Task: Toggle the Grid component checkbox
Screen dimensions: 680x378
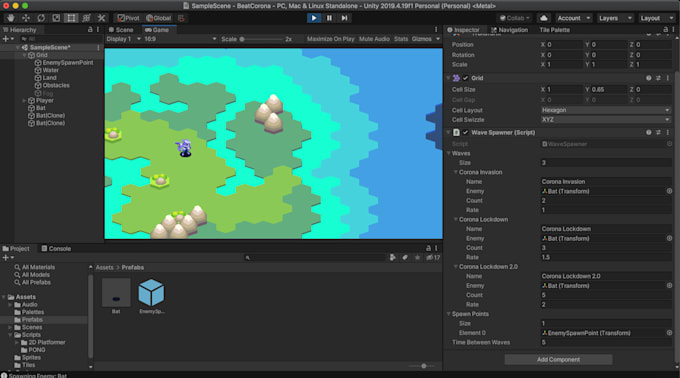Action: coord(465,78)
